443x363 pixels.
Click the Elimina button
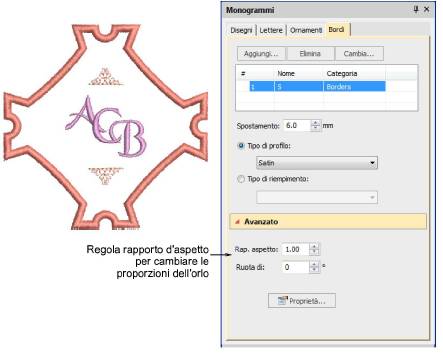[310, 54]
